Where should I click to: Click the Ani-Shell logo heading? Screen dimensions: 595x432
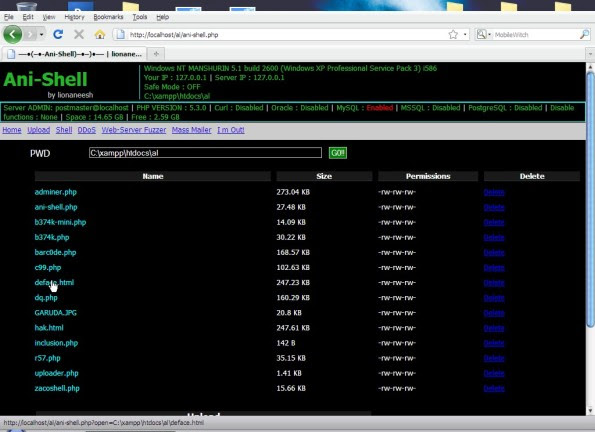point(46,79)
